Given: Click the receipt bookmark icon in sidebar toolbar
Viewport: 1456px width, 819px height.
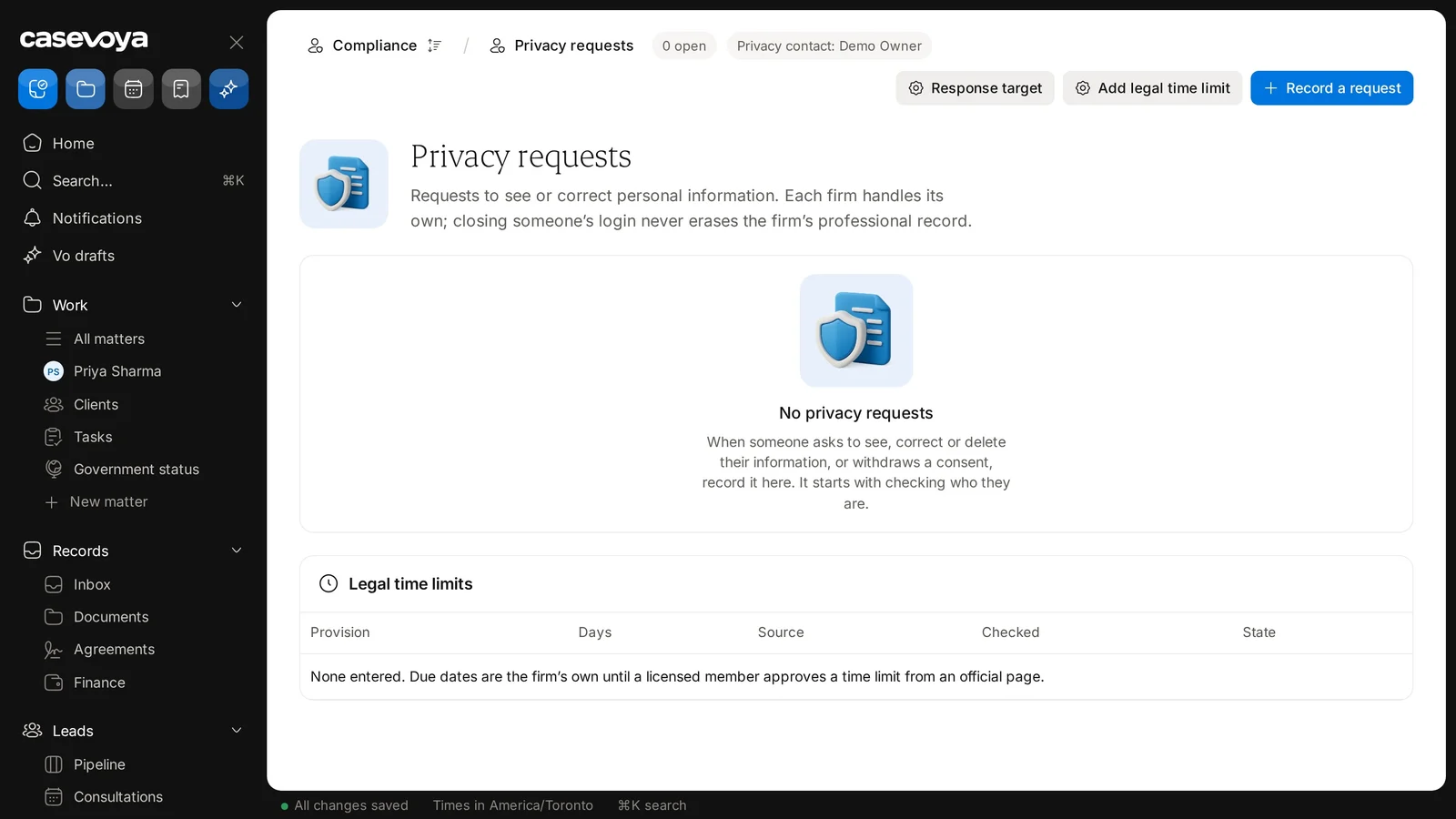Looking at the screenshot, I should [181, 89].
